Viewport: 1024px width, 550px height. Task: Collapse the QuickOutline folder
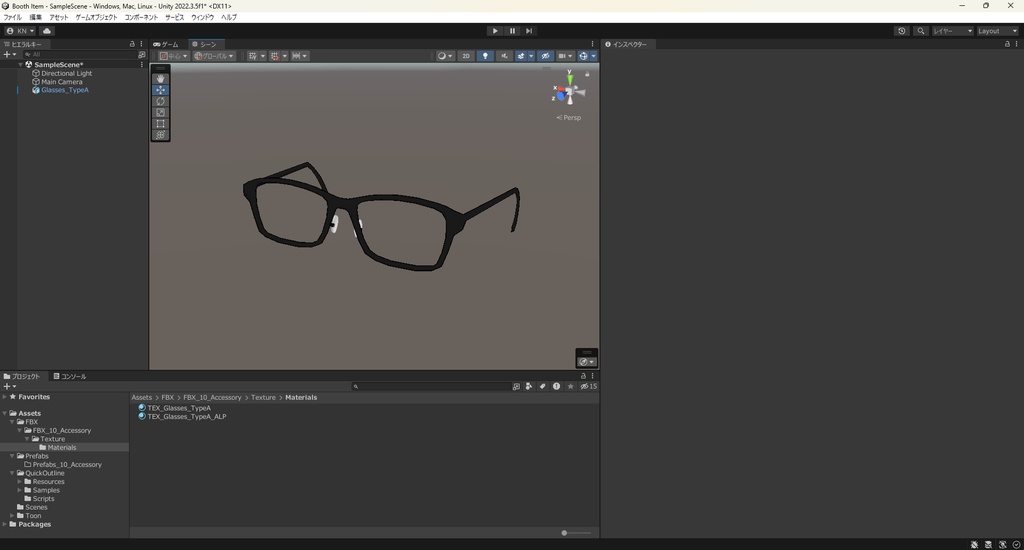pyautogui.click(x=13, y=473)
